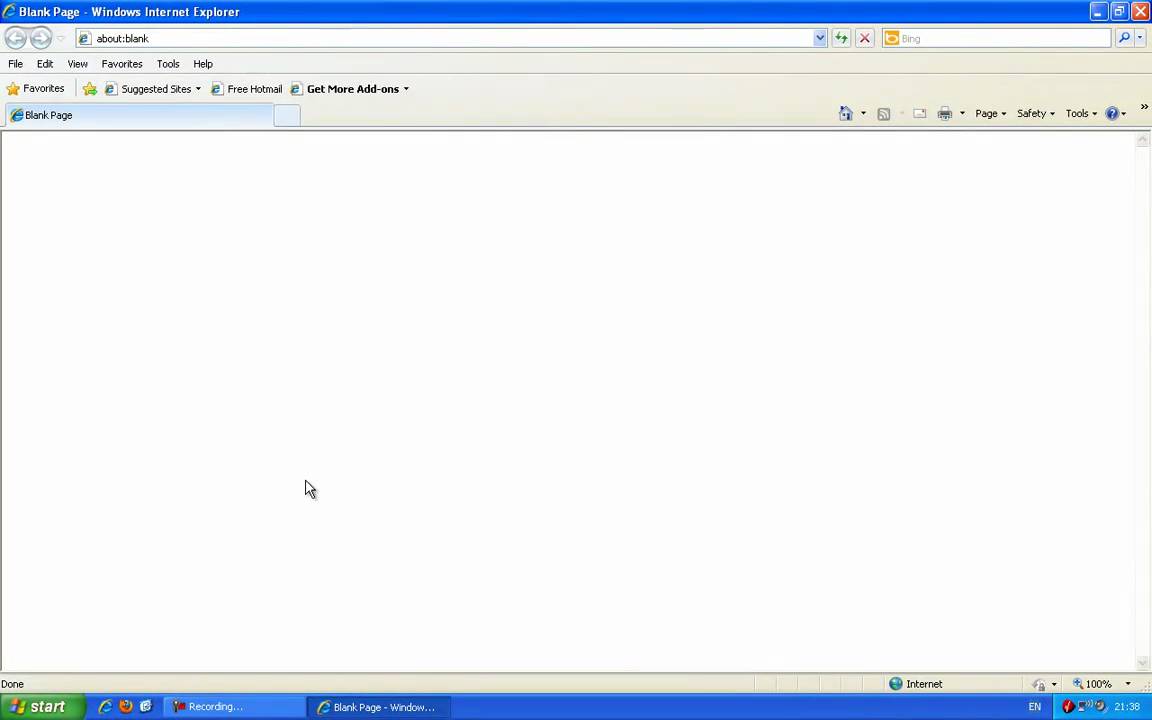Screen dimensions: 1152x720
Task: Click the third quick launch icon
Action: [x=145, y=707]
